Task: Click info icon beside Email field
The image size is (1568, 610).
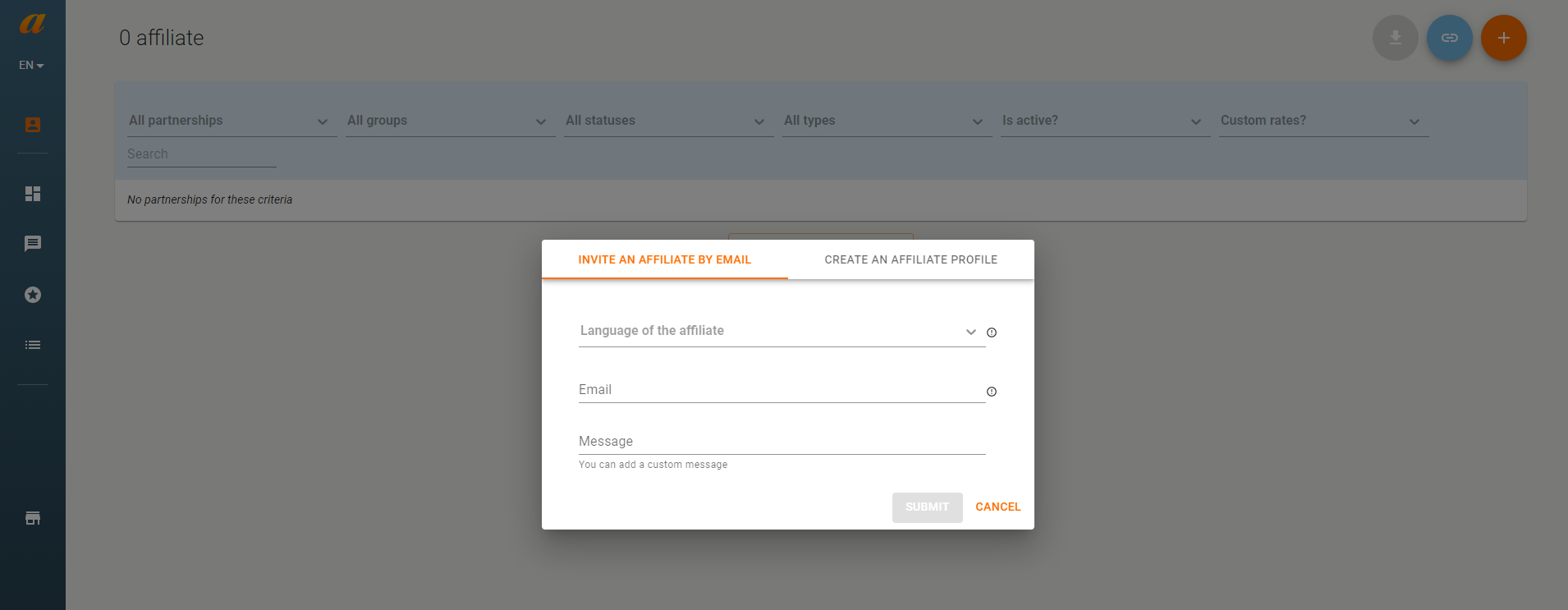Action: [992, 392]
